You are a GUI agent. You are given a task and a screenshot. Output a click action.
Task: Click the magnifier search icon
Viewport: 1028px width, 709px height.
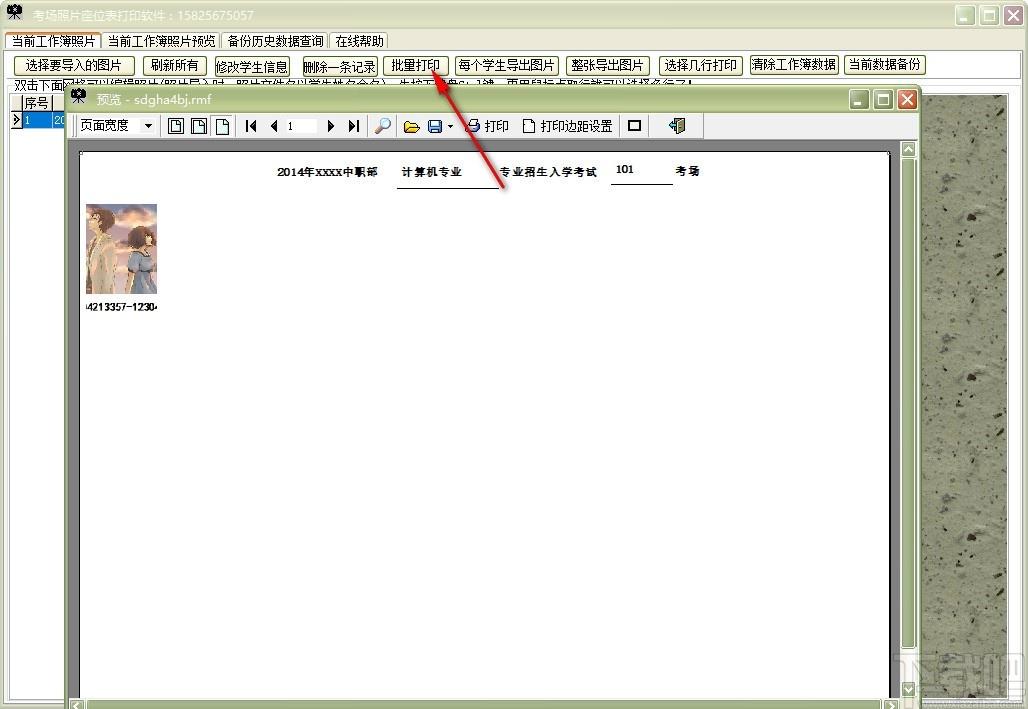(382, 126)
